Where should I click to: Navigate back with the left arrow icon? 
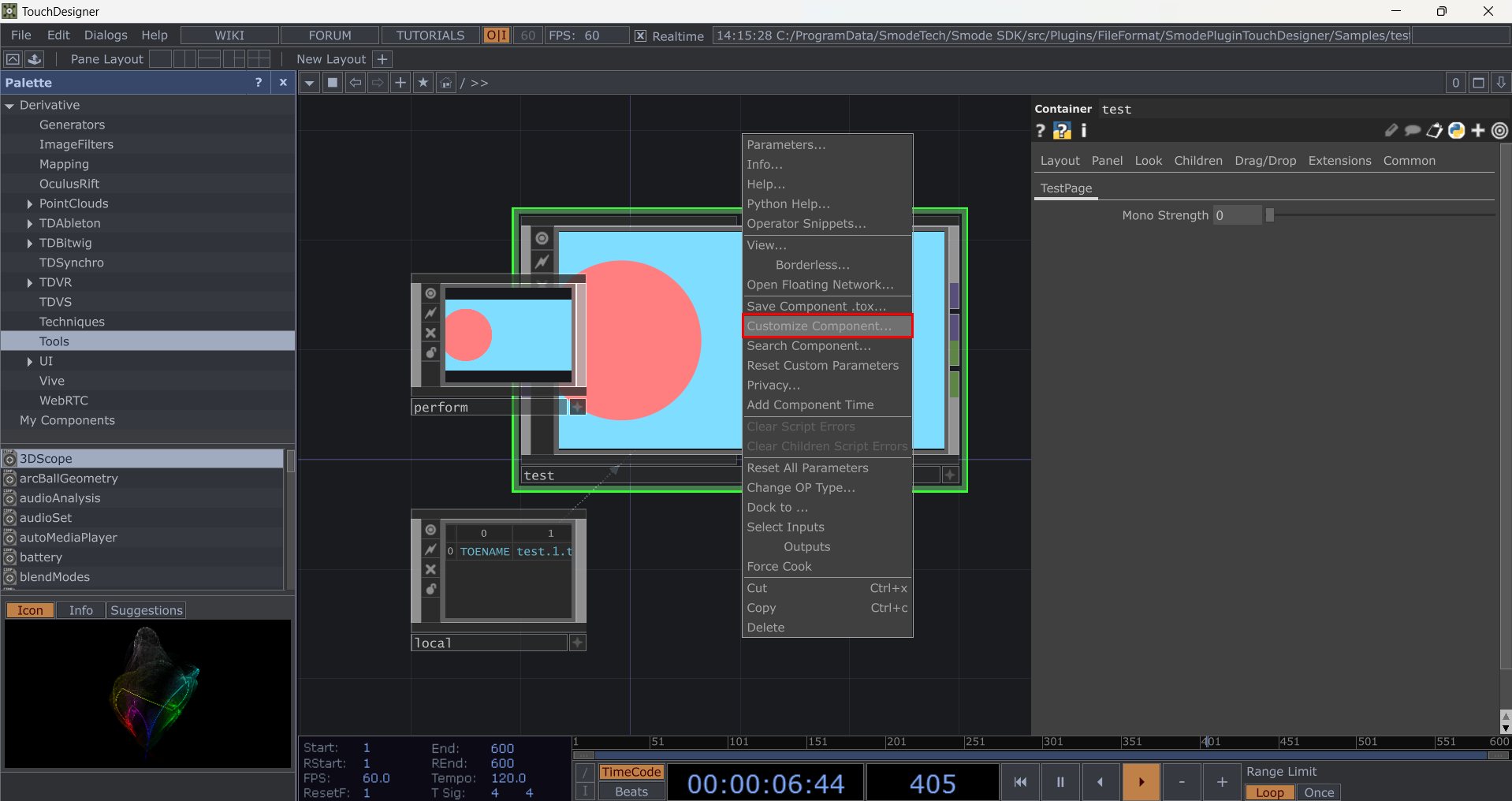pyautogui.click(x=356, y=83)
